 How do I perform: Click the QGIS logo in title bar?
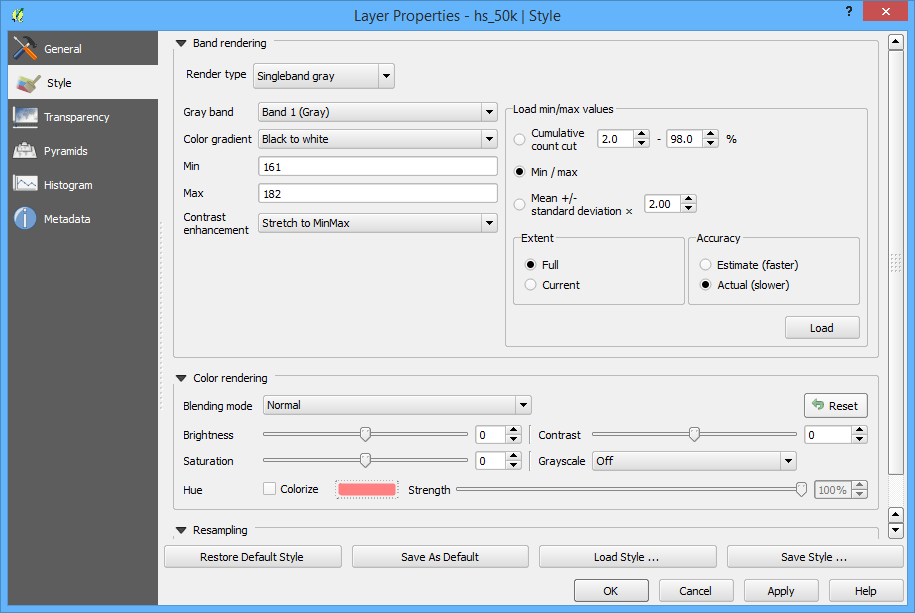tap(18, 15)
